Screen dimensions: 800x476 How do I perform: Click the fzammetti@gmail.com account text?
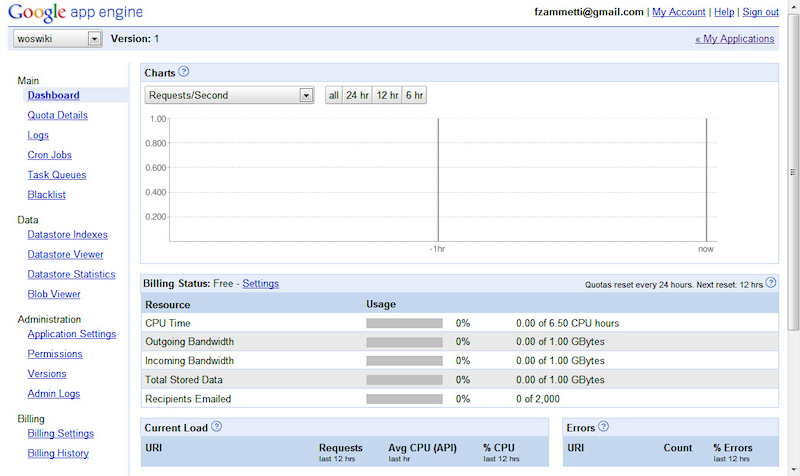589,12
